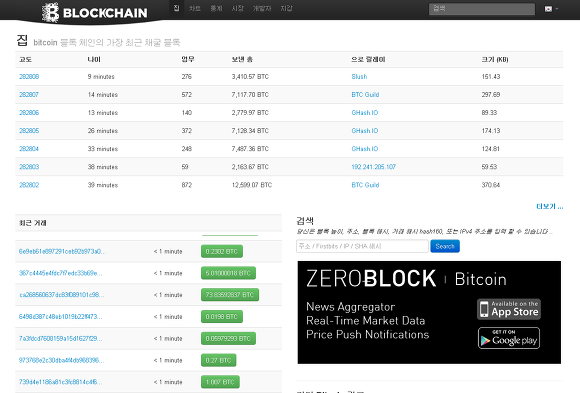Click the 더보기 more-blocks link
The height and width of the screenshot is (393, 580).
(x=550, y=206)
